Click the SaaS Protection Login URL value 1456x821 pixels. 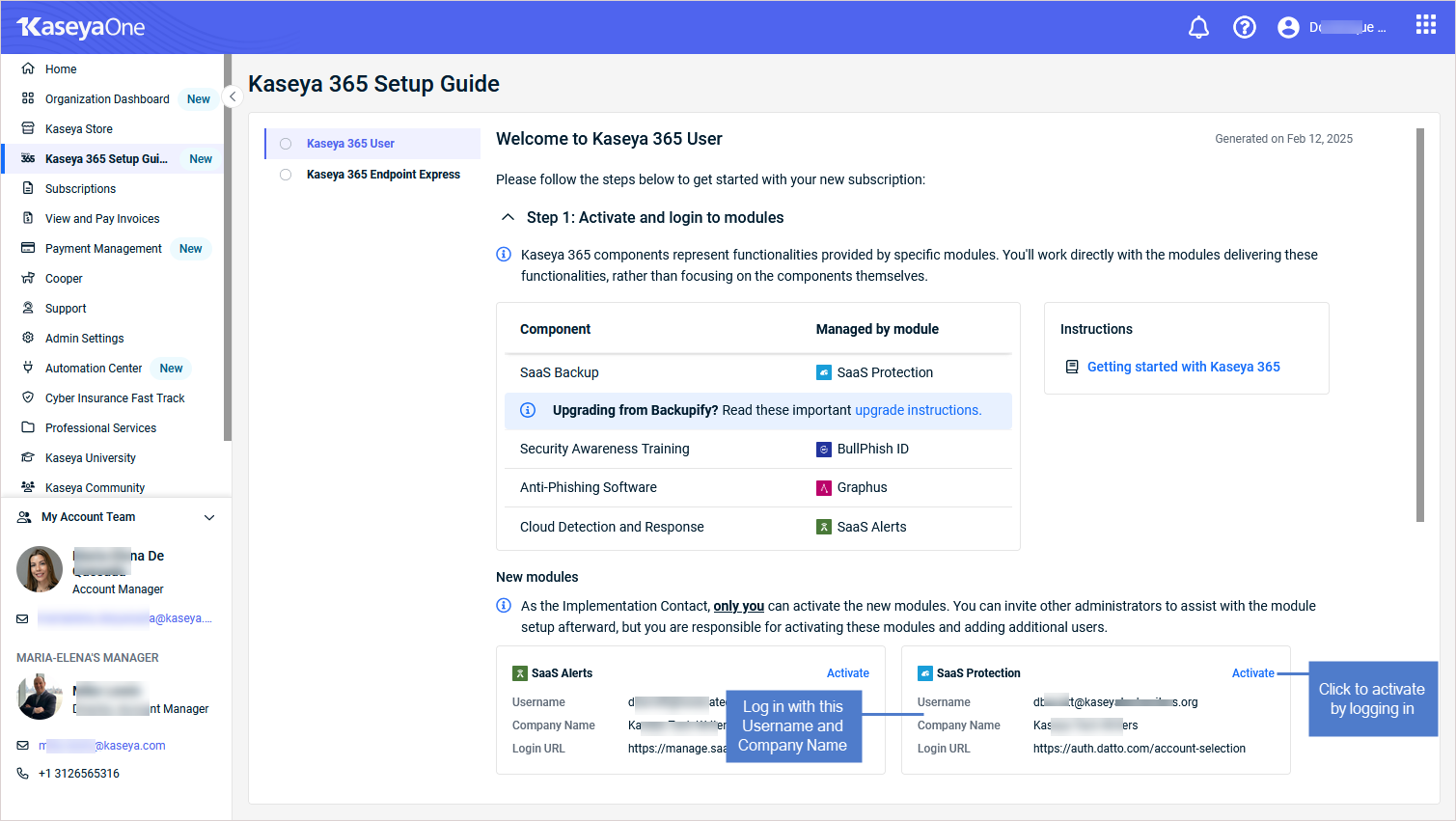click(1140, 749)
